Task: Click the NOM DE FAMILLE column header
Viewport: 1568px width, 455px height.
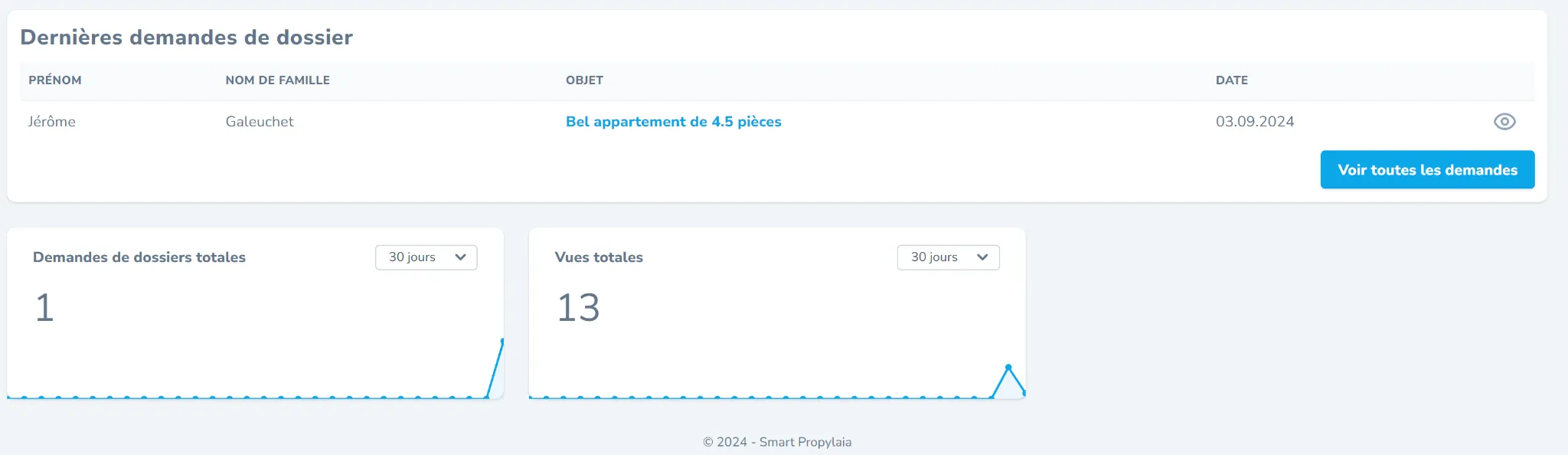Action: tap(278, 80)
